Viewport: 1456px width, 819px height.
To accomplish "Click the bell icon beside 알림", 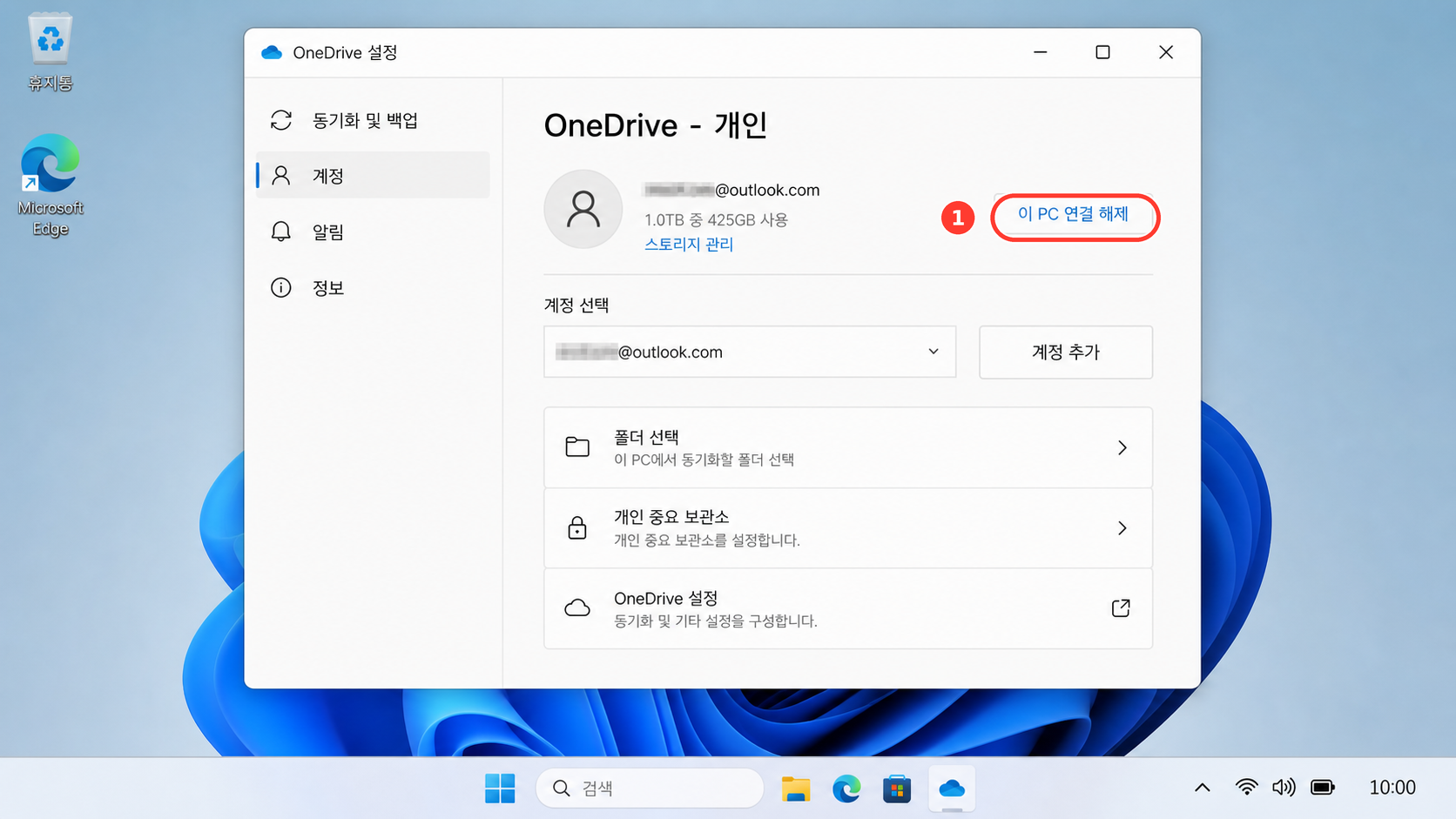I will click(280, 232).
